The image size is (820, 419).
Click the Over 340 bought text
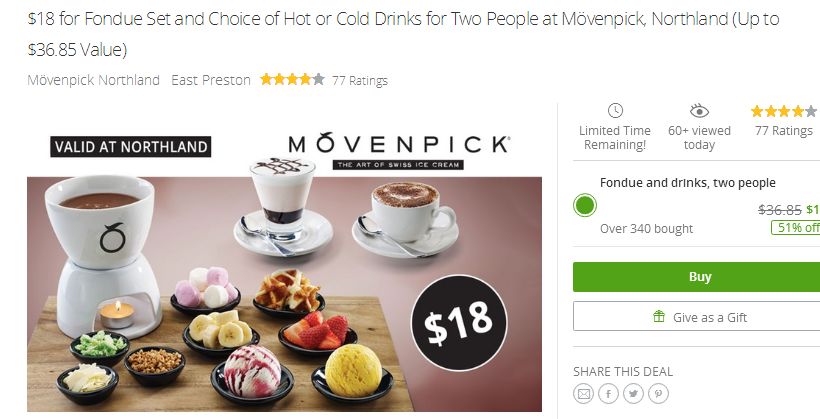[646, 229]
